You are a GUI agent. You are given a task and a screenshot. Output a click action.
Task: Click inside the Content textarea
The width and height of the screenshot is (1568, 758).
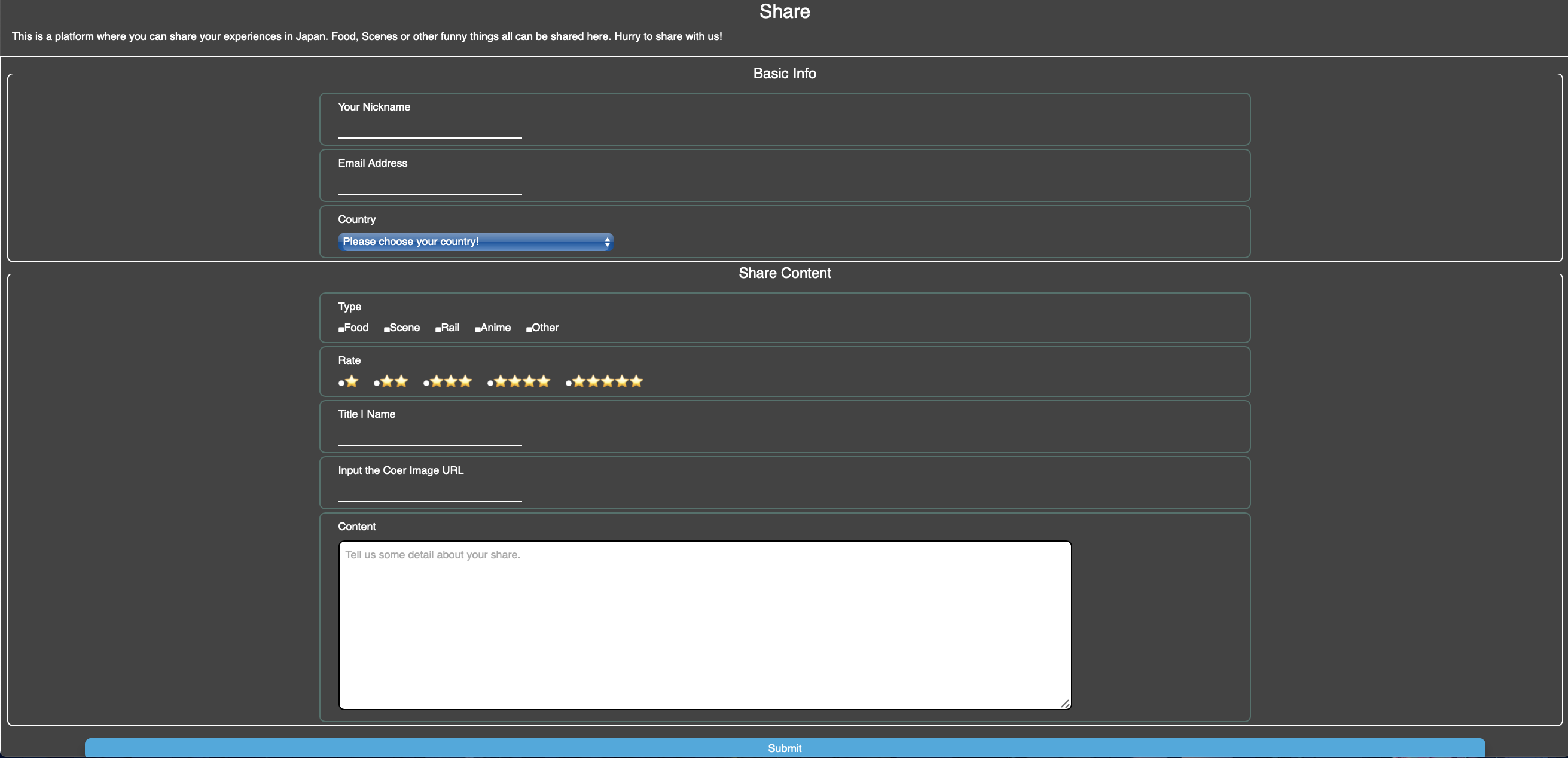pos(704,625)
